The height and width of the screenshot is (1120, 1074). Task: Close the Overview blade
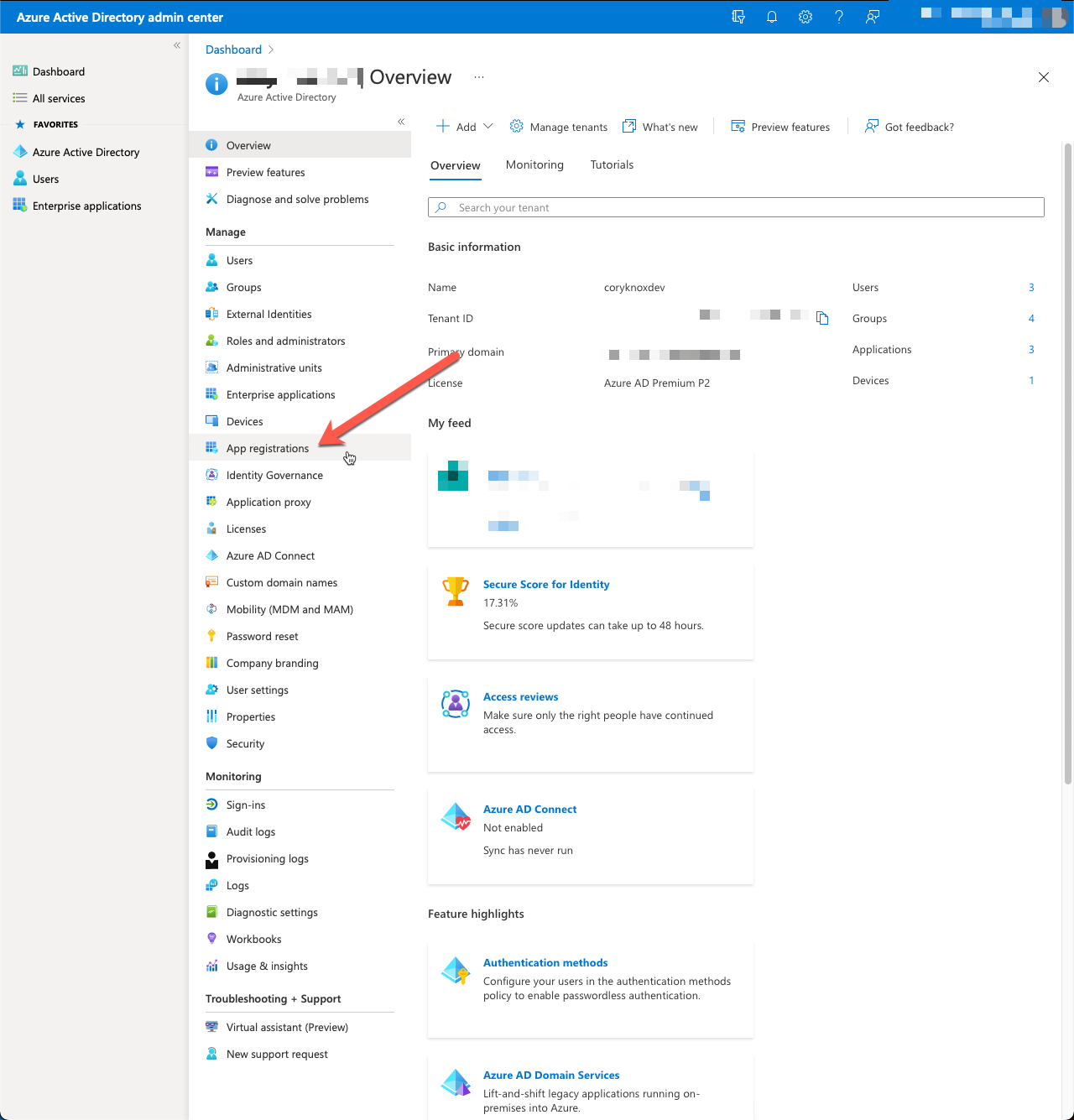coord(1044,77)
